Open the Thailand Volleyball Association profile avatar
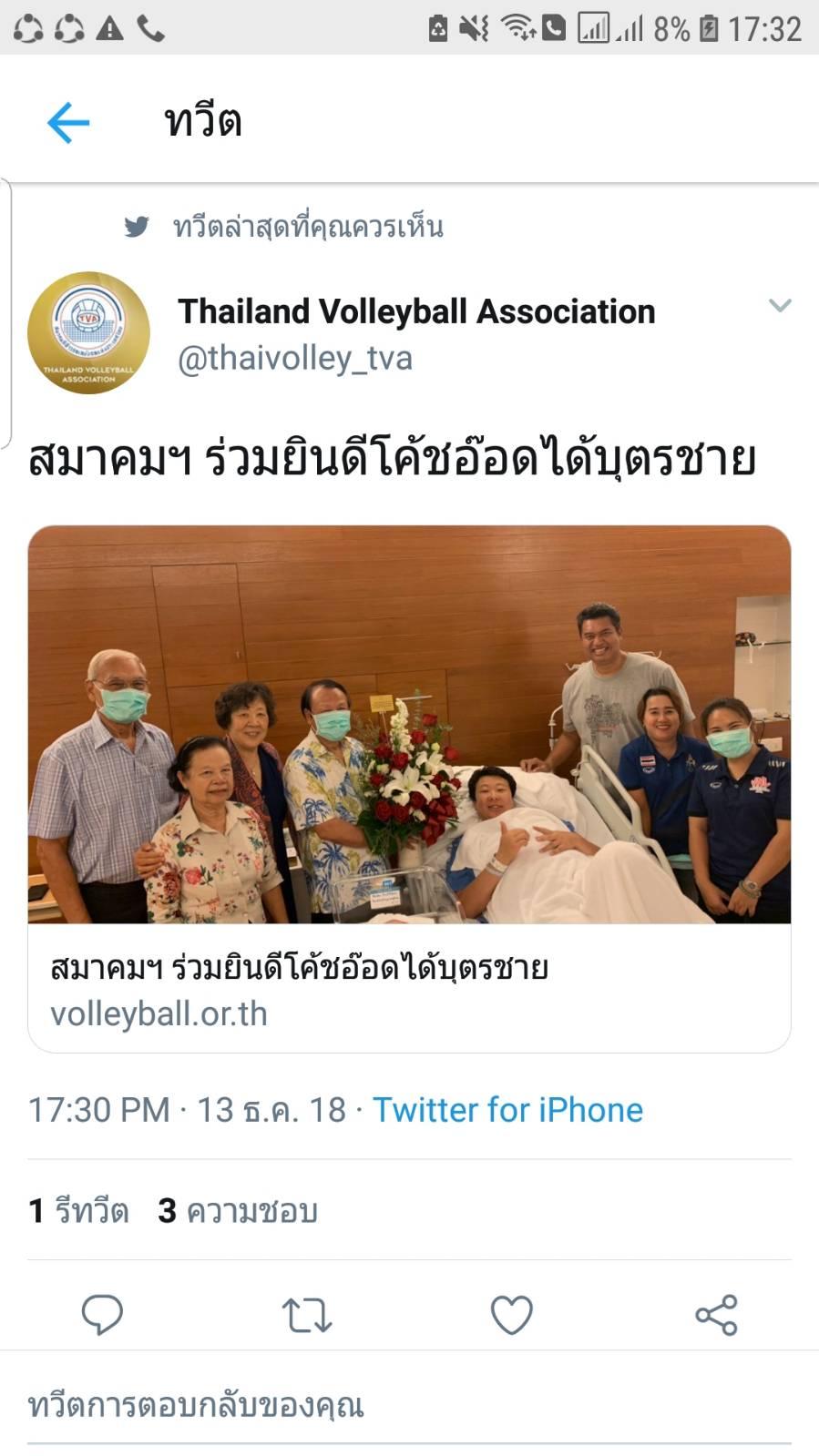 tap(88, 332)
